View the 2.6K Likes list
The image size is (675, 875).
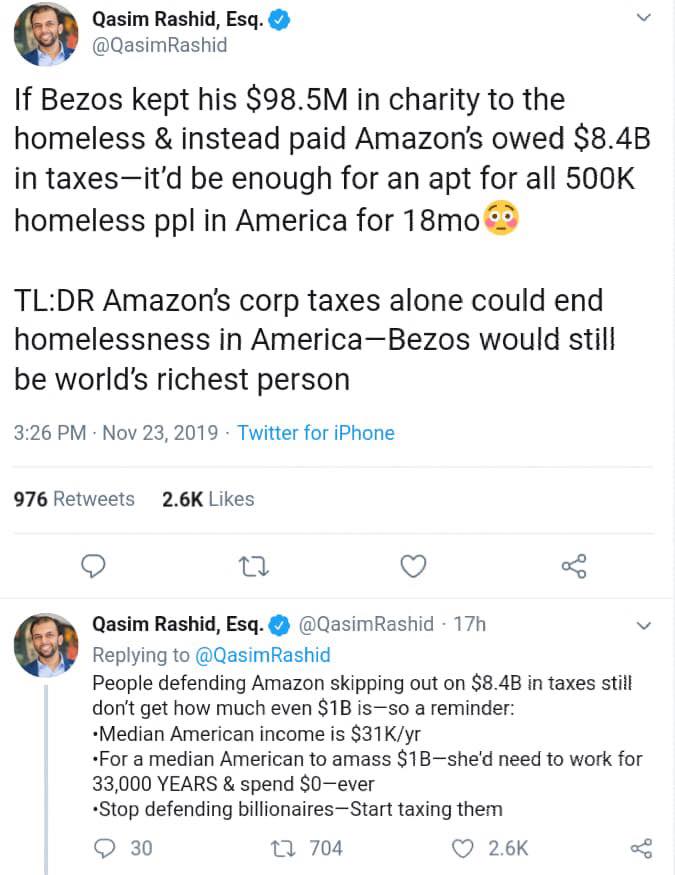(208, 498)
